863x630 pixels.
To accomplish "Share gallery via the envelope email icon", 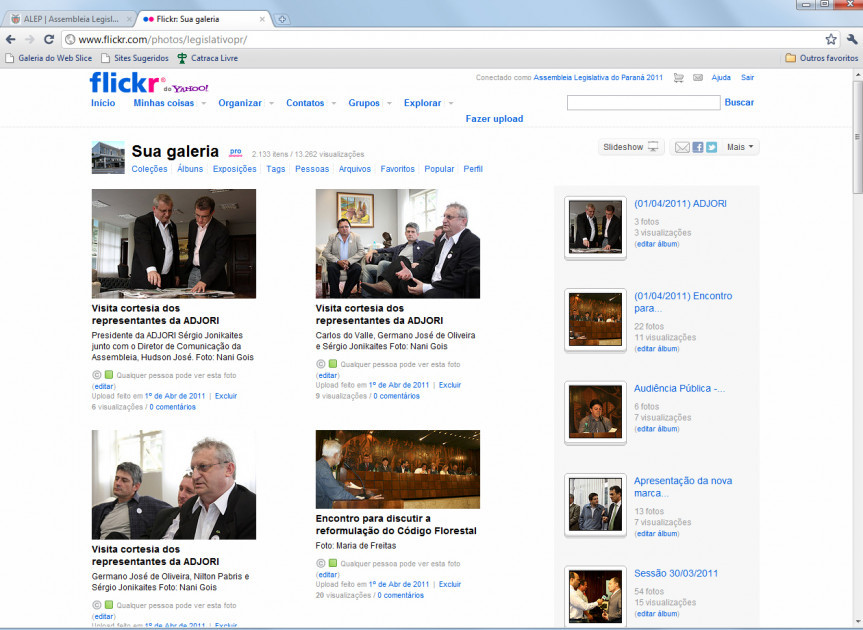I will pos(682,147).
